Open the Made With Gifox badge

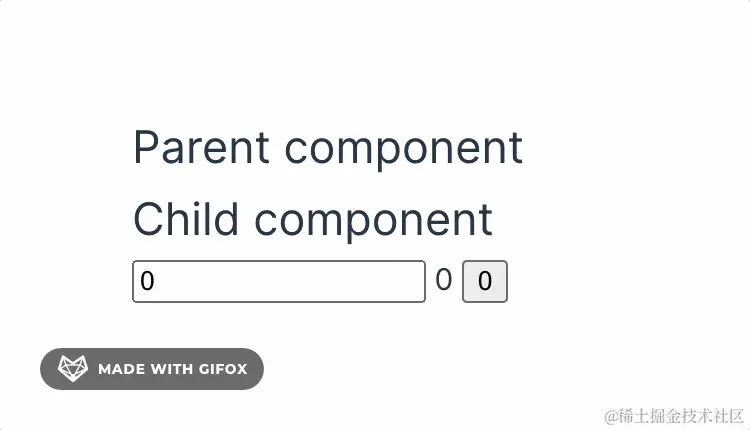pos(152,369)
